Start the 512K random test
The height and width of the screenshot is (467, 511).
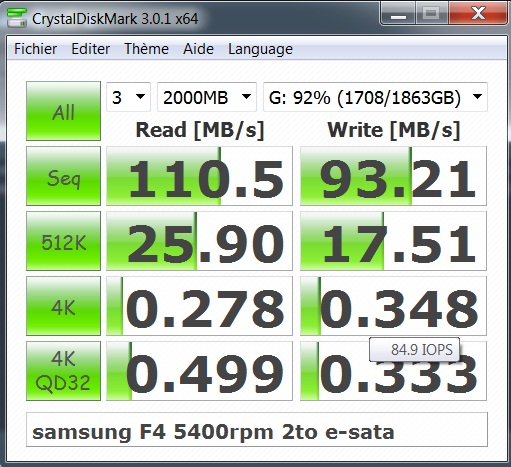pyautogui.click(x=63, y=241)
